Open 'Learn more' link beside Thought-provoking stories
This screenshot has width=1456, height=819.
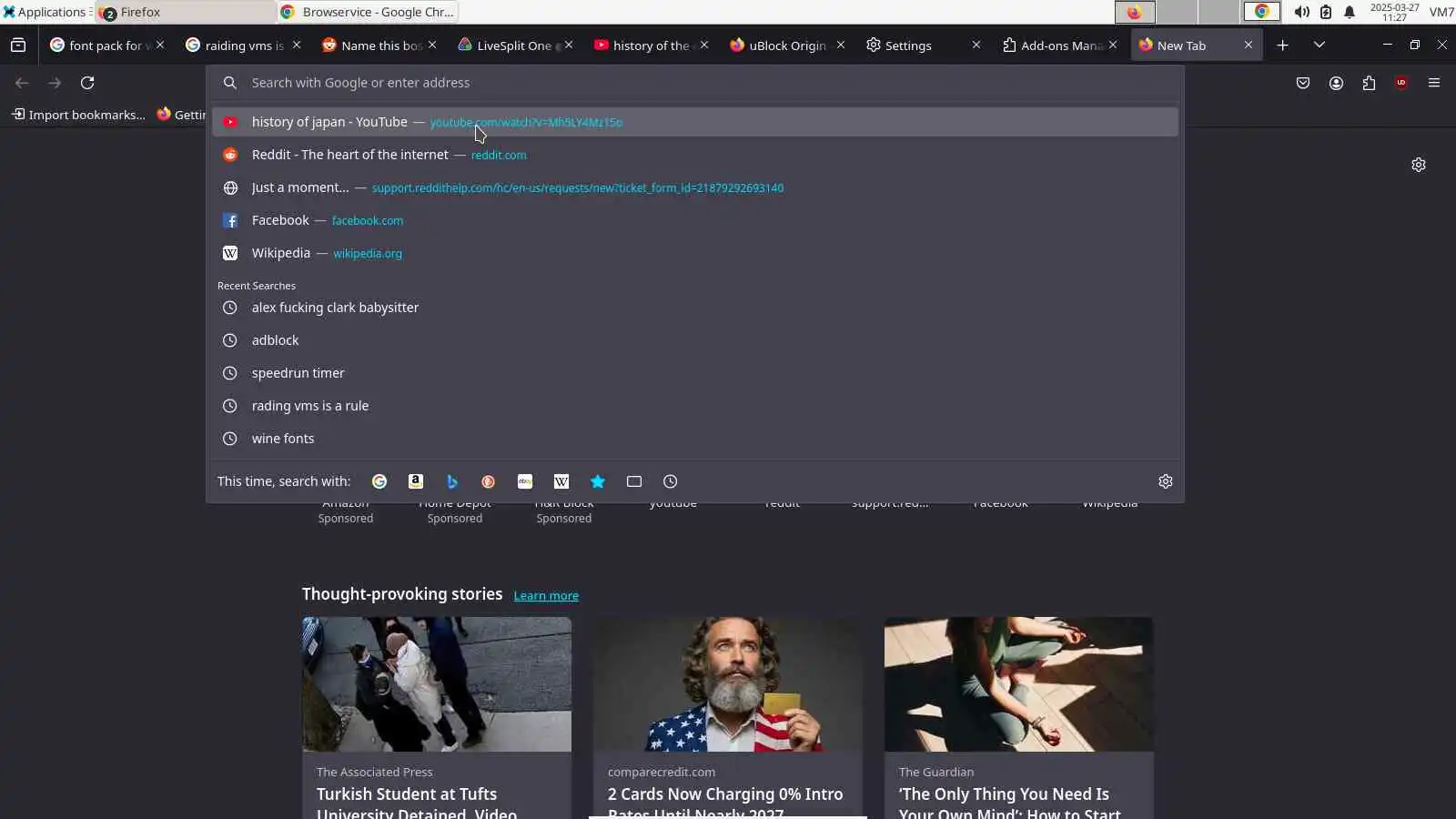pos(546,595)
